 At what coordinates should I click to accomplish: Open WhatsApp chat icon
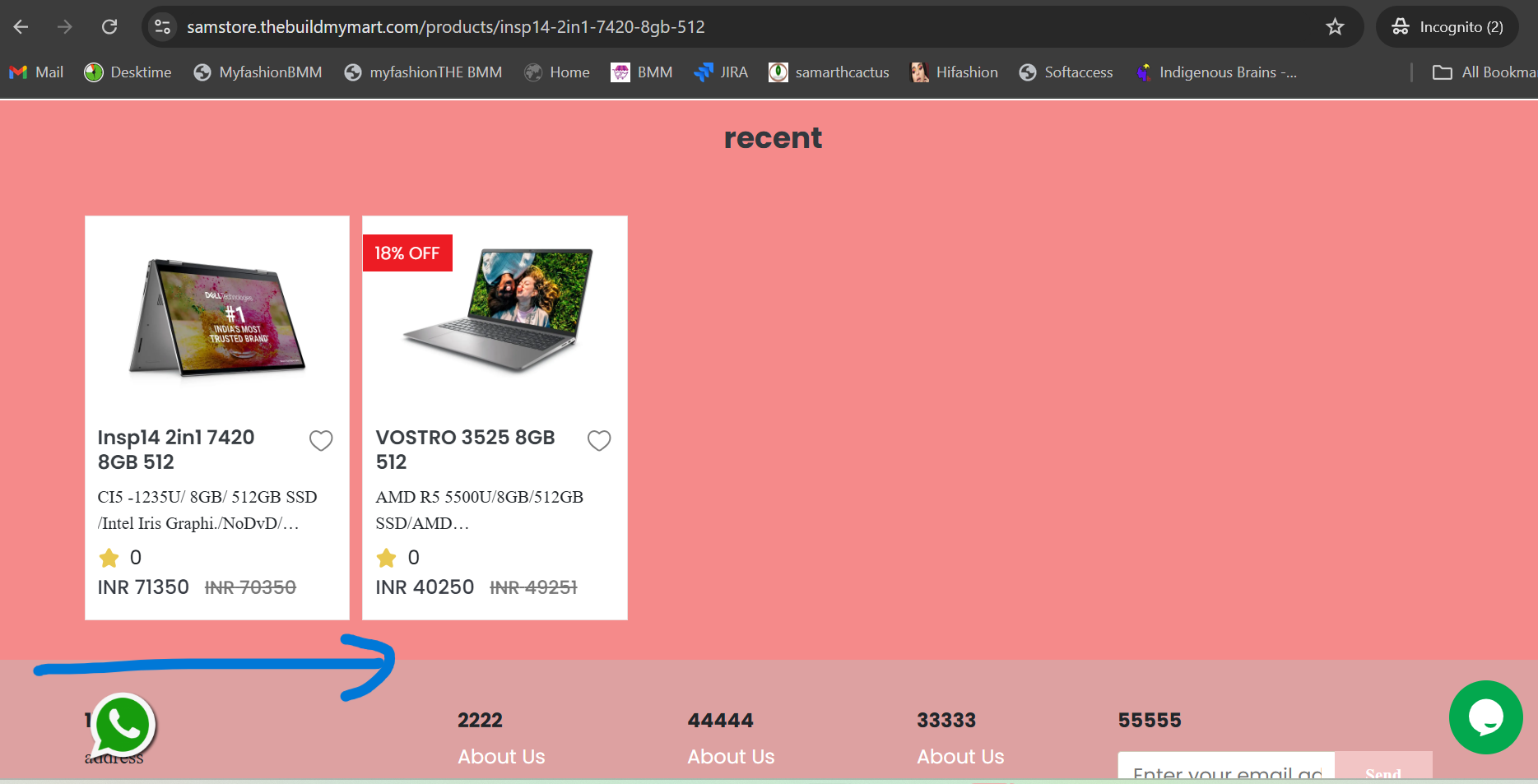123,726
